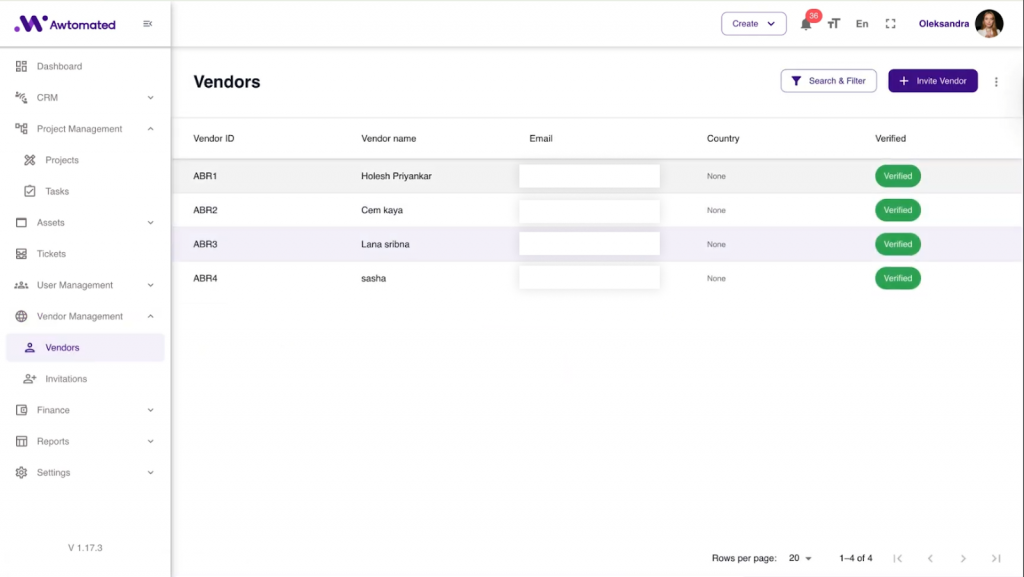
Task: Open Search & Filter
Action: (x=828, y=81)
